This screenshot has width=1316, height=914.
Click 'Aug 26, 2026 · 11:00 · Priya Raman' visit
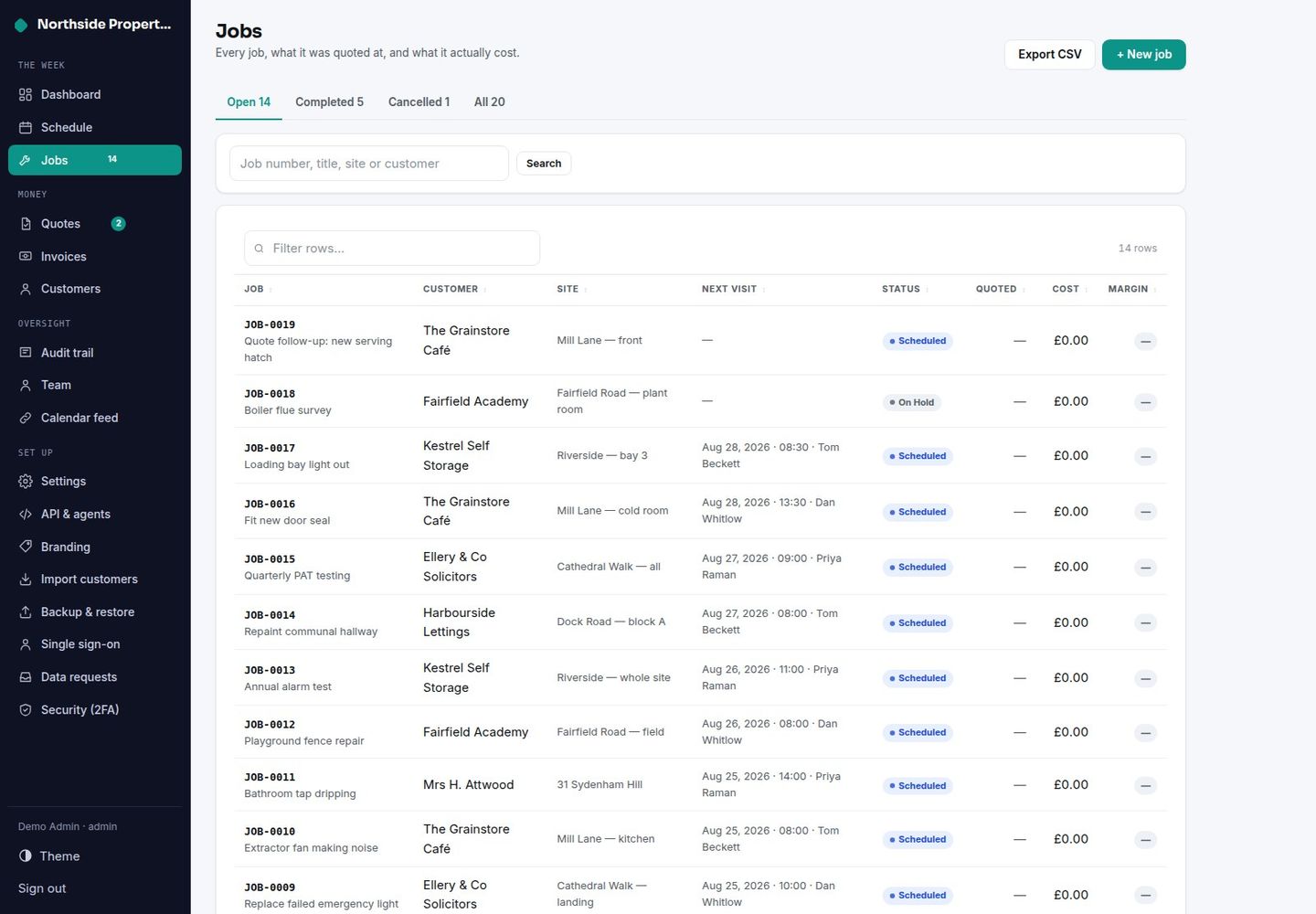[x=770, y=677]
